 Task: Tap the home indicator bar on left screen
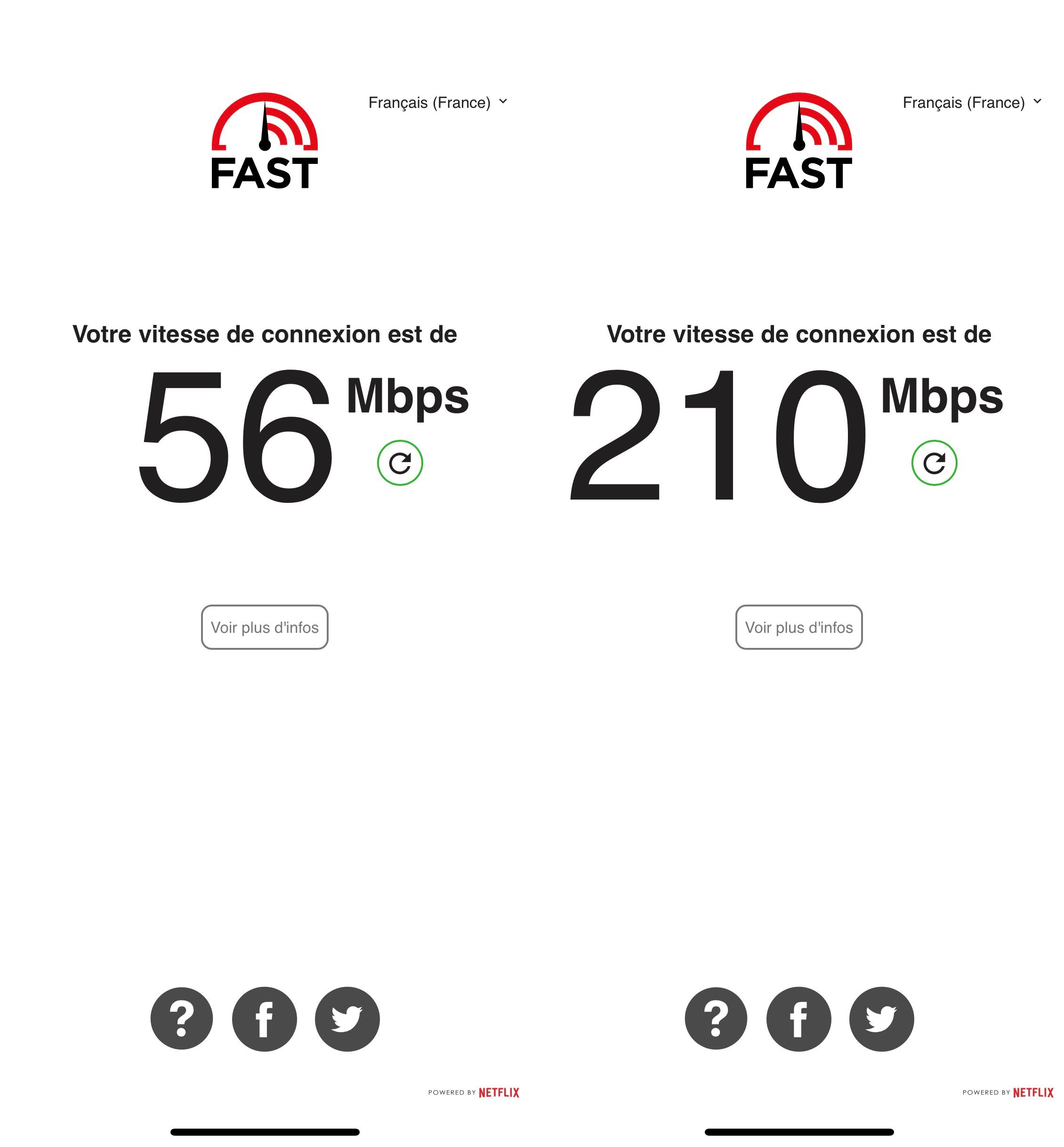pos(265,1132)
